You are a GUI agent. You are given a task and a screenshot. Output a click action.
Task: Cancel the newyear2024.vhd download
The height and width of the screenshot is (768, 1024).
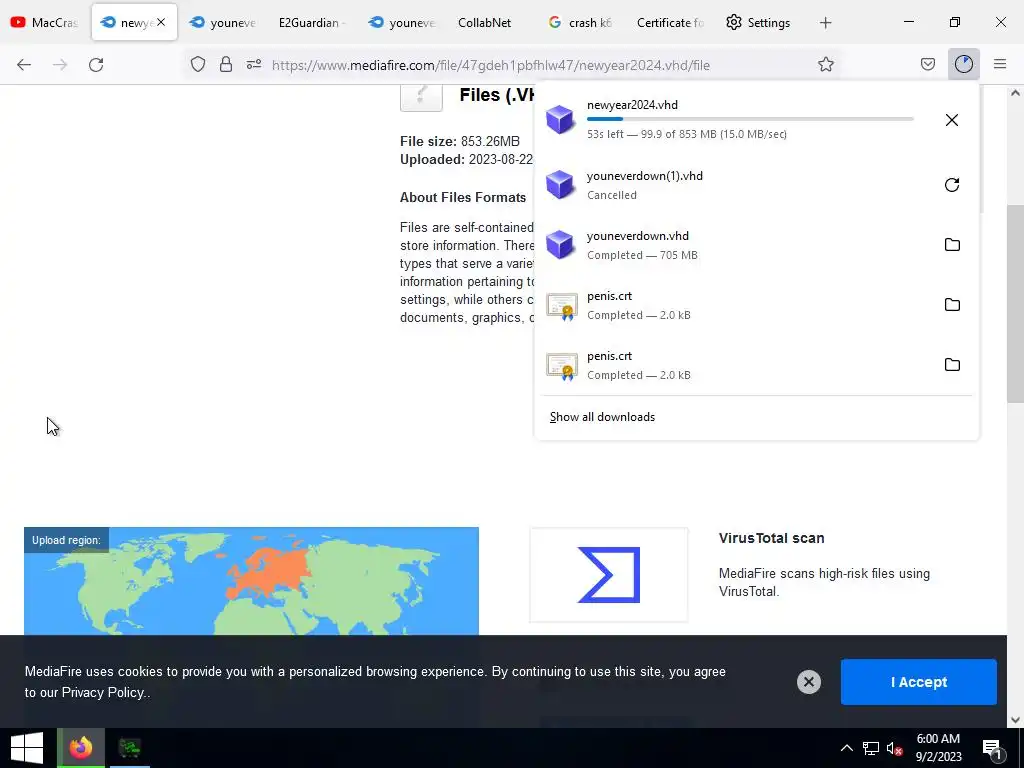(x=952, y=120)
